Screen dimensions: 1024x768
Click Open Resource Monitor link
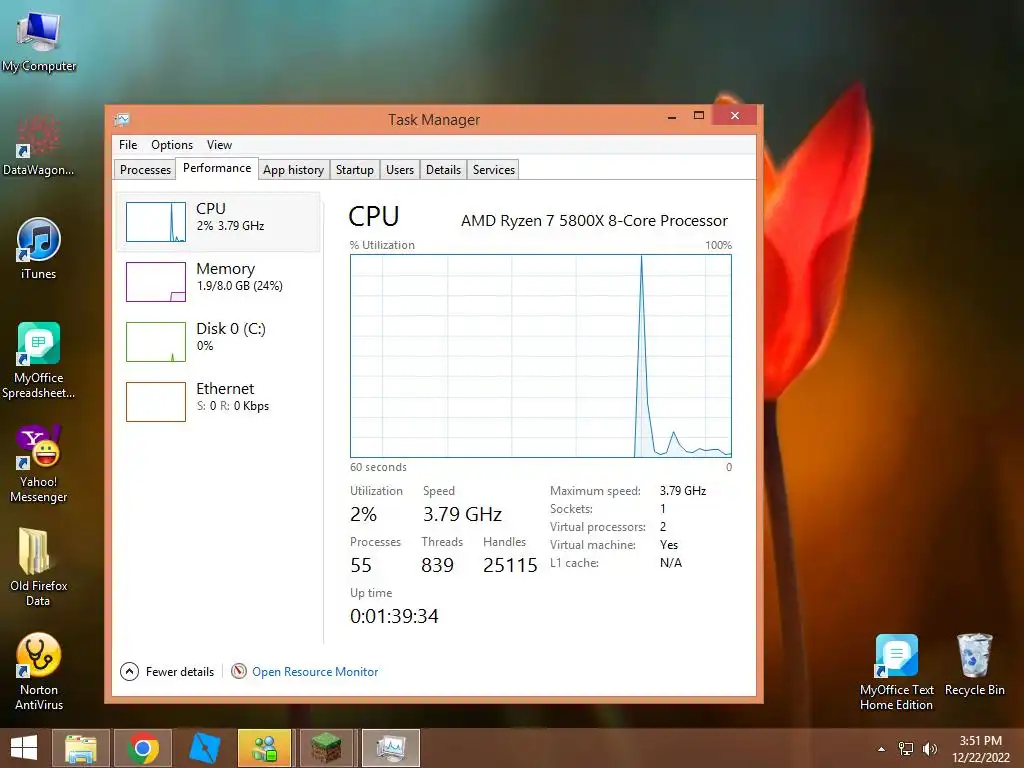coord(315,671)
